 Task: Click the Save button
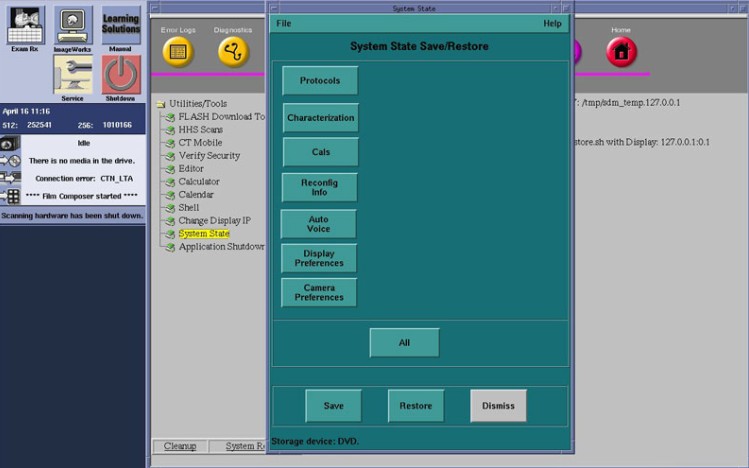click(333, 406)
